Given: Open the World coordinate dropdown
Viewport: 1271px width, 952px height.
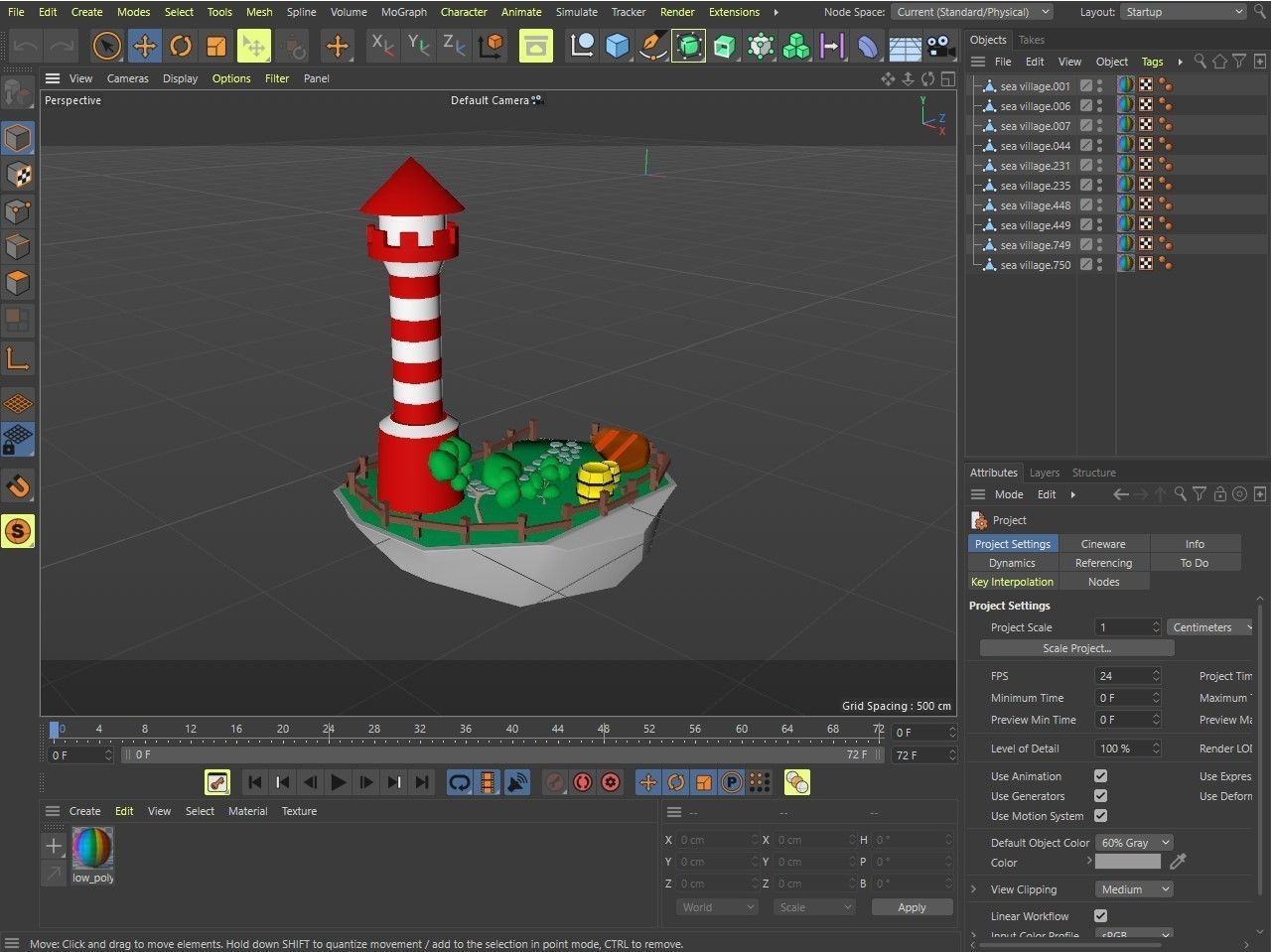Looking at the screenshot, I should click(x=718, y=907).
